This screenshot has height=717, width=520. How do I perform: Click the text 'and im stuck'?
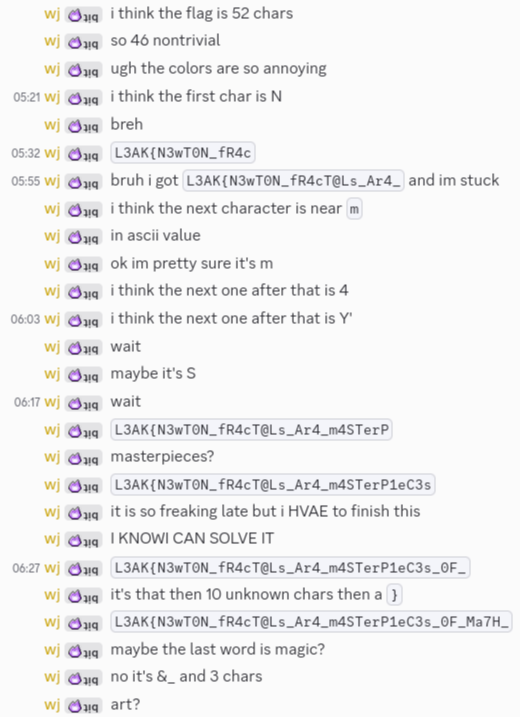tap(454, 181)
